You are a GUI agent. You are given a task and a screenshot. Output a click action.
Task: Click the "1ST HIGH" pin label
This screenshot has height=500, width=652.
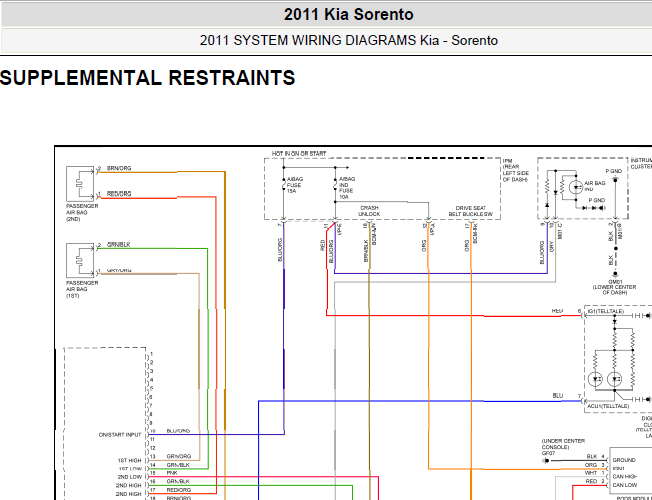129,460
